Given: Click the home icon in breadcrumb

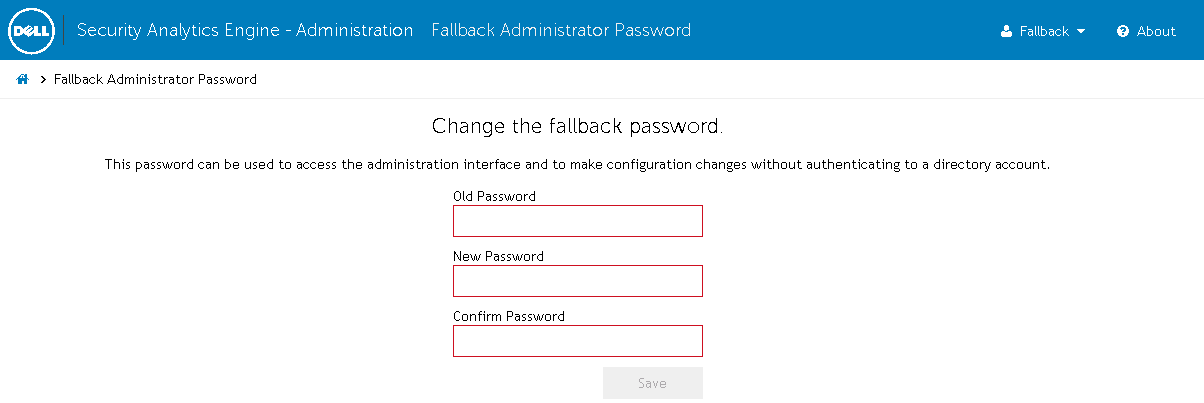Looking at the screenshot, I should click(22, 79).
